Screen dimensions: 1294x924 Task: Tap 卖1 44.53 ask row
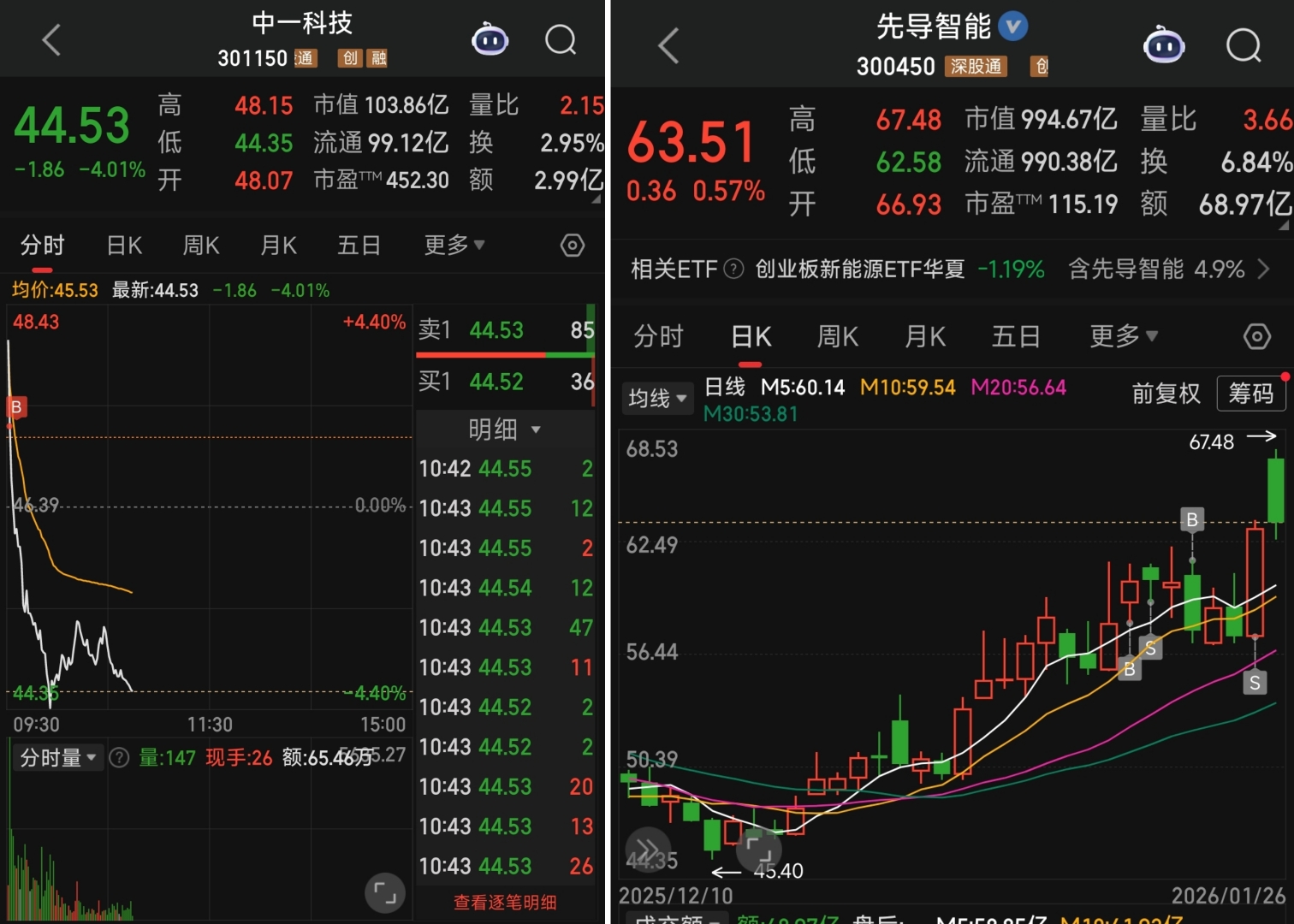point(506,330)
